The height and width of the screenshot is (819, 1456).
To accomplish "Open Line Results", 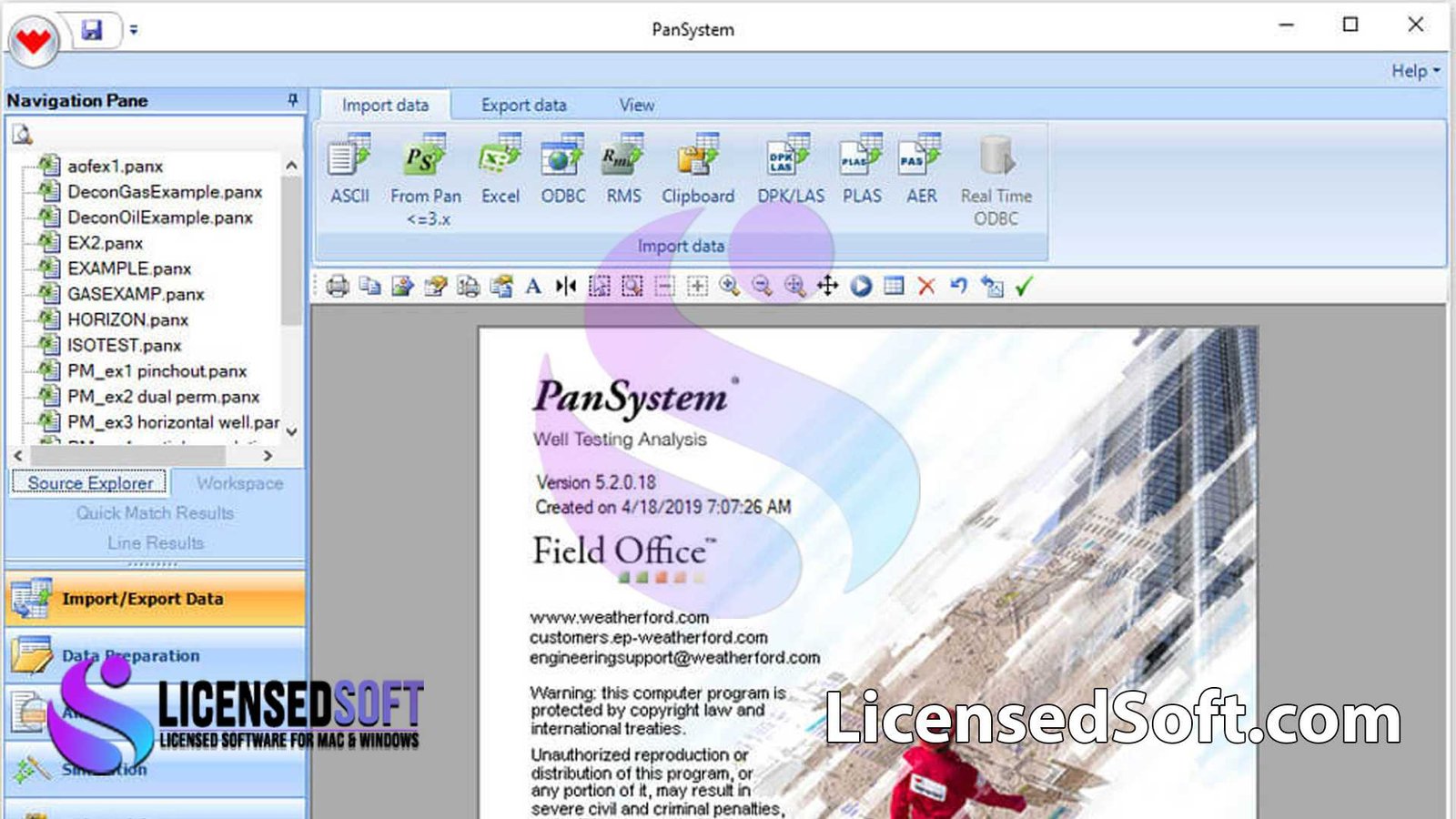I will click(155, 543).
